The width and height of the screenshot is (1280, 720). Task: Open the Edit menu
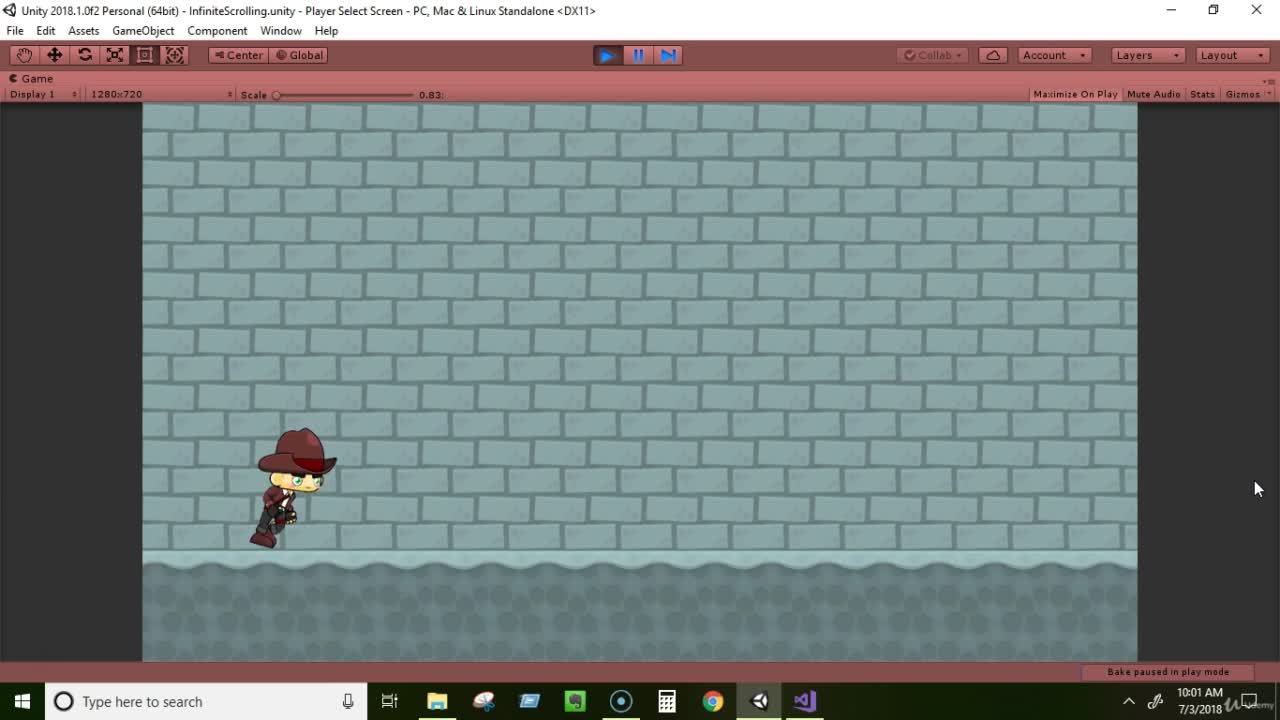(x=46, y=31)
